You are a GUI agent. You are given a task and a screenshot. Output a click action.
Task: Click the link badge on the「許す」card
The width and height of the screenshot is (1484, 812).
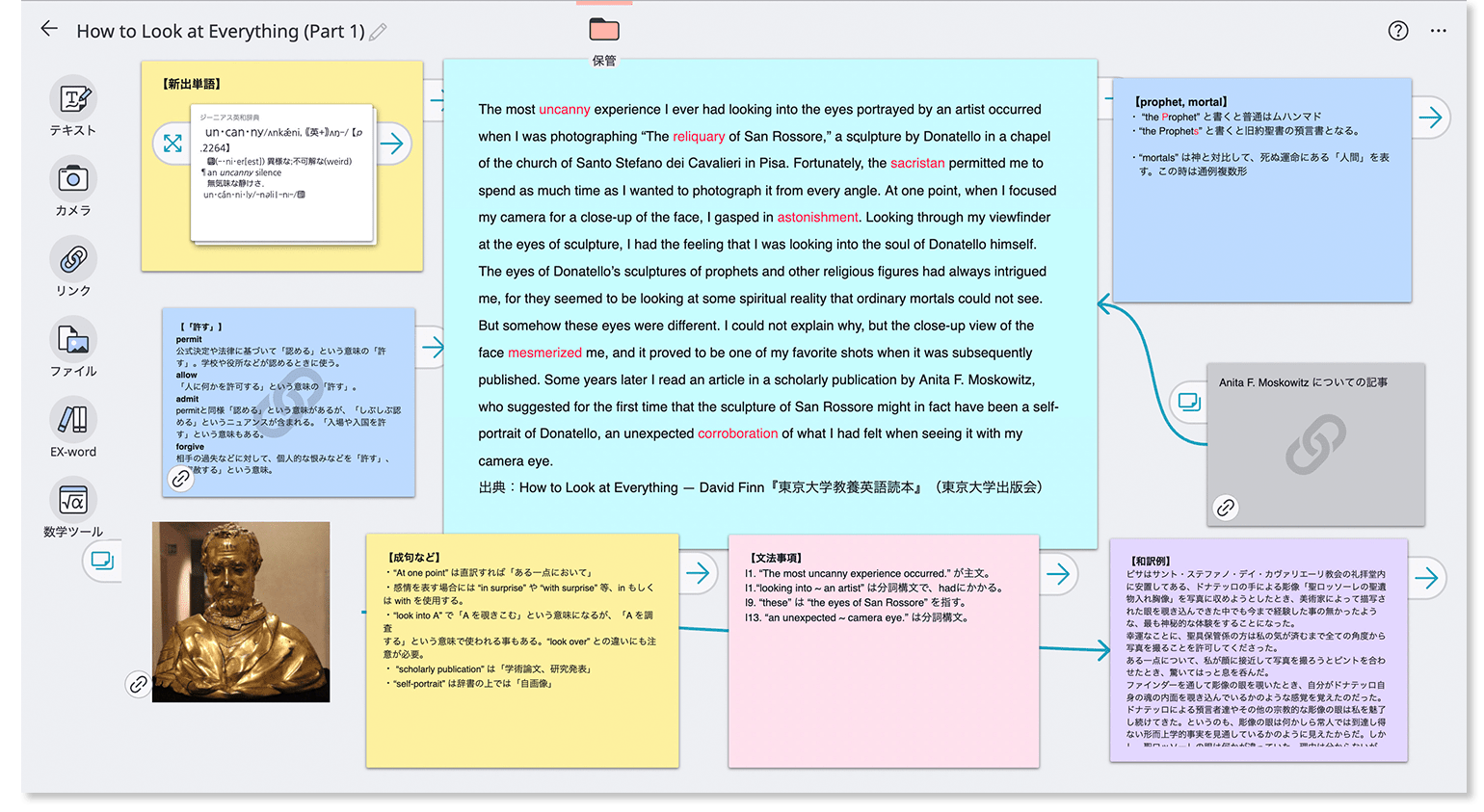click(x=180, y=478)
